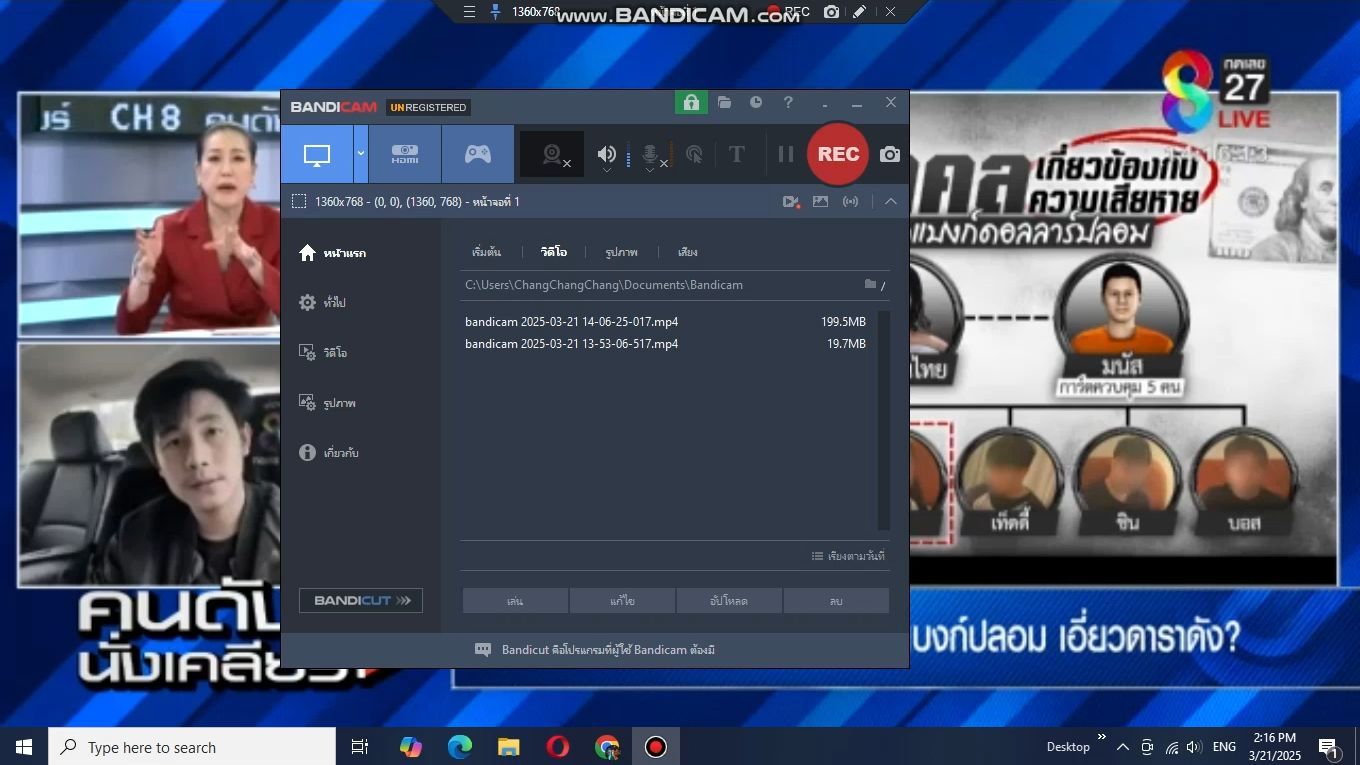The width and height of the screenshot is (1360, 765).
Task: Toggle the speaker sound recording icon
Action: click(606, 153)
